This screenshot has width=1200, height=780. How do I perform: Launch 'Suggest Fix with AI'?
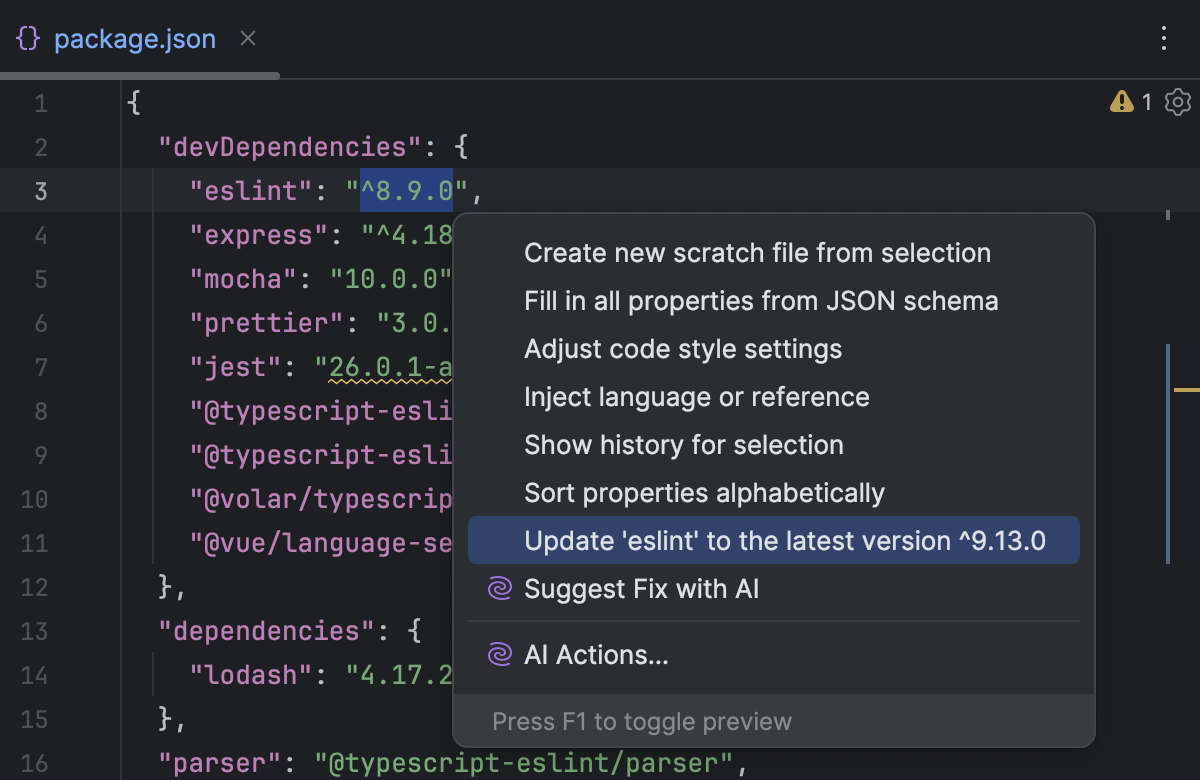point(640,590)
